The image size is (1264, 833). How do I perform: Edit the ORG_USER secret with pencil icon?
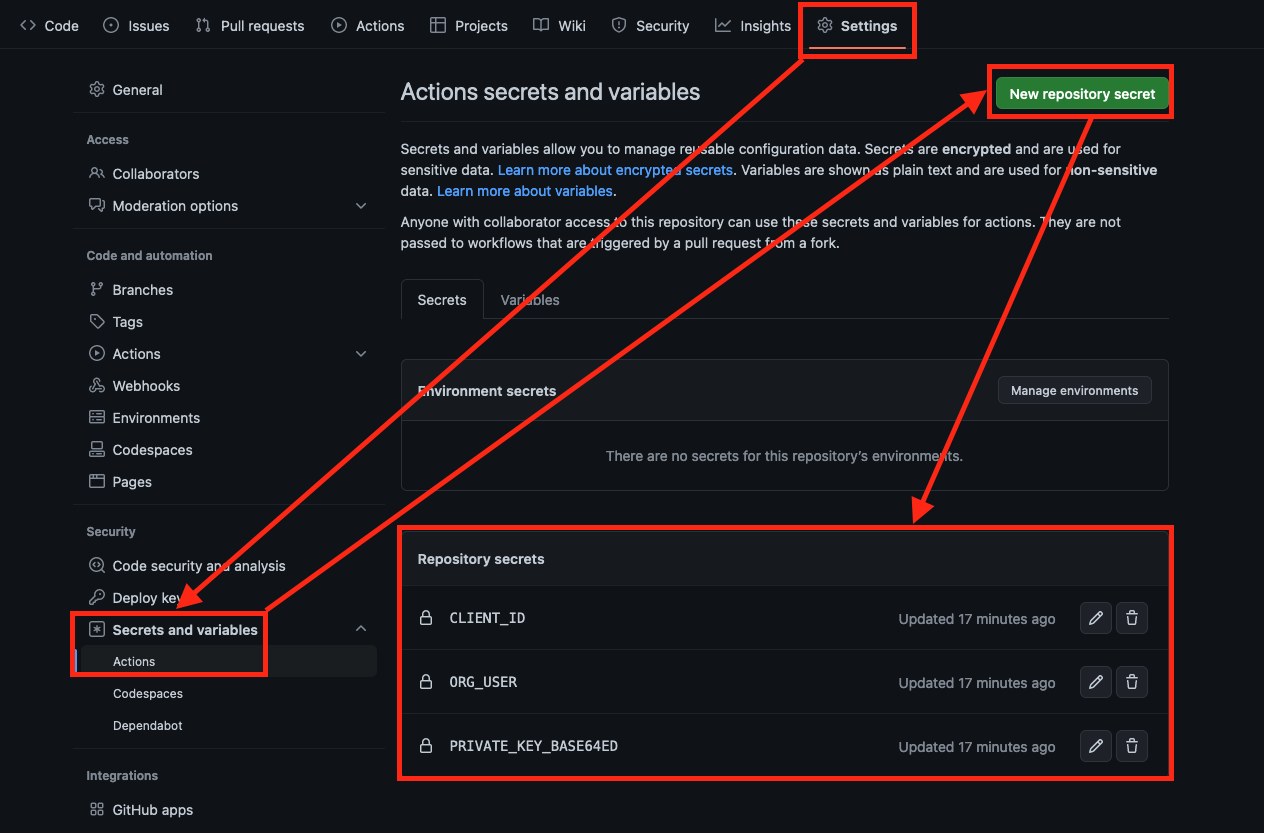click(1096, 683)
